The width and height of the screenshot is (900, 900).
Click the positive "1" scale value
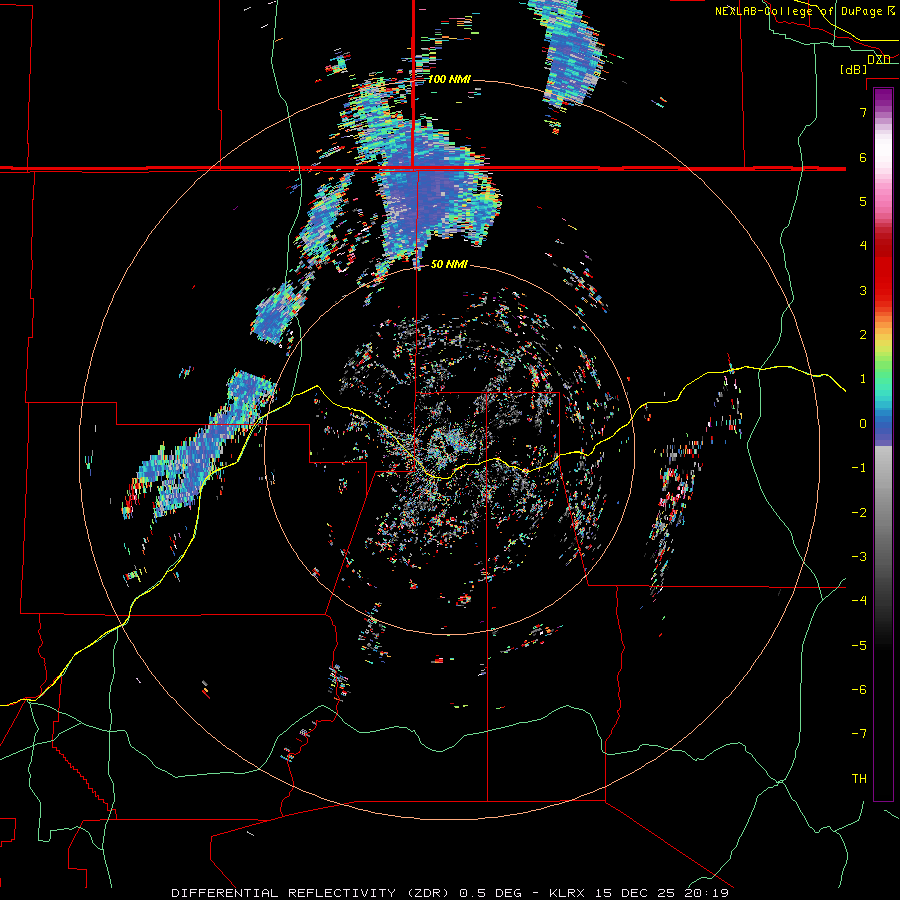click(863, 379)
